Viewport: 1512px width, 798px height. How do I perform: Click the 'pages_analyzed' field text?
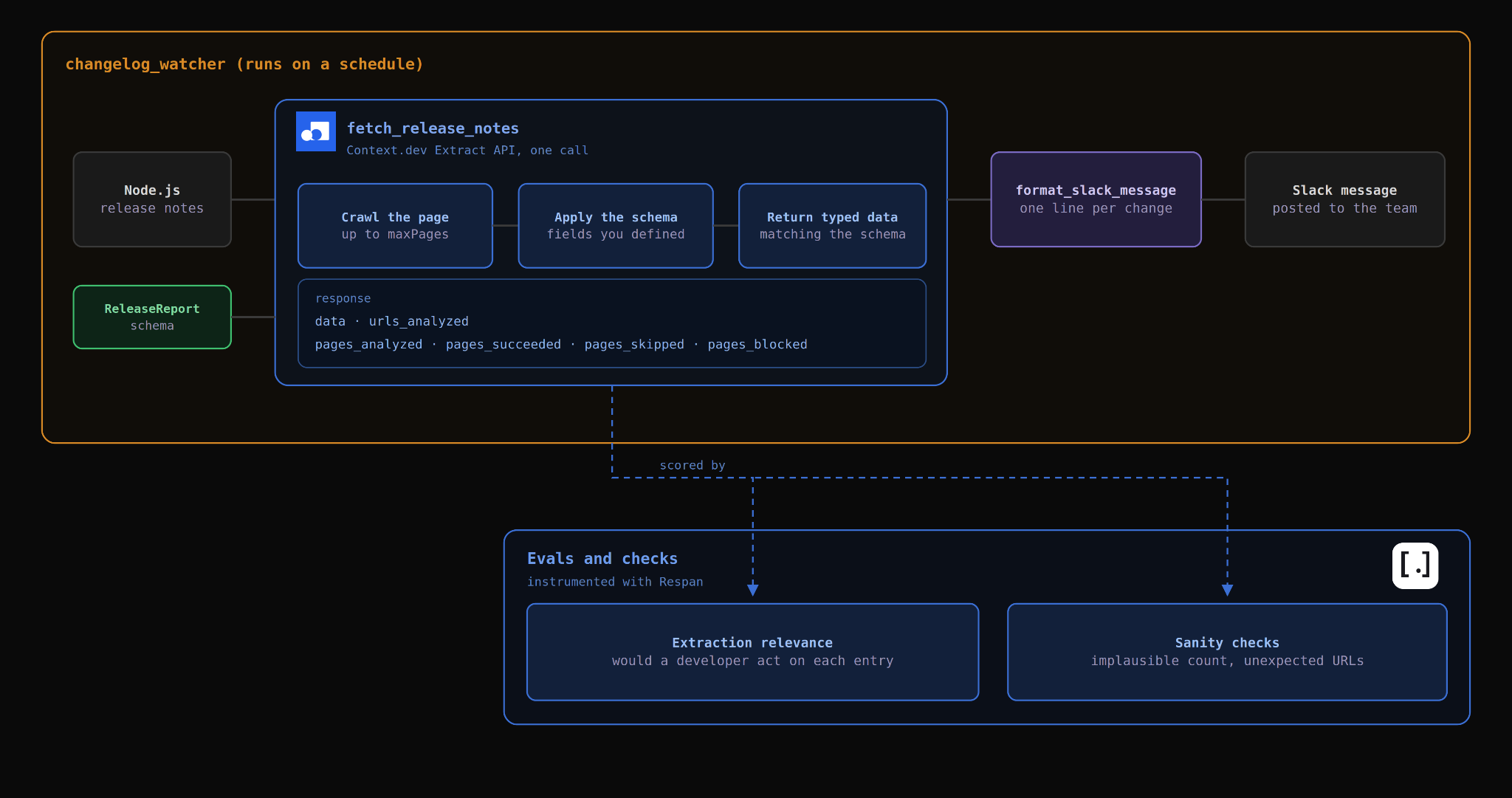(368, 344)
